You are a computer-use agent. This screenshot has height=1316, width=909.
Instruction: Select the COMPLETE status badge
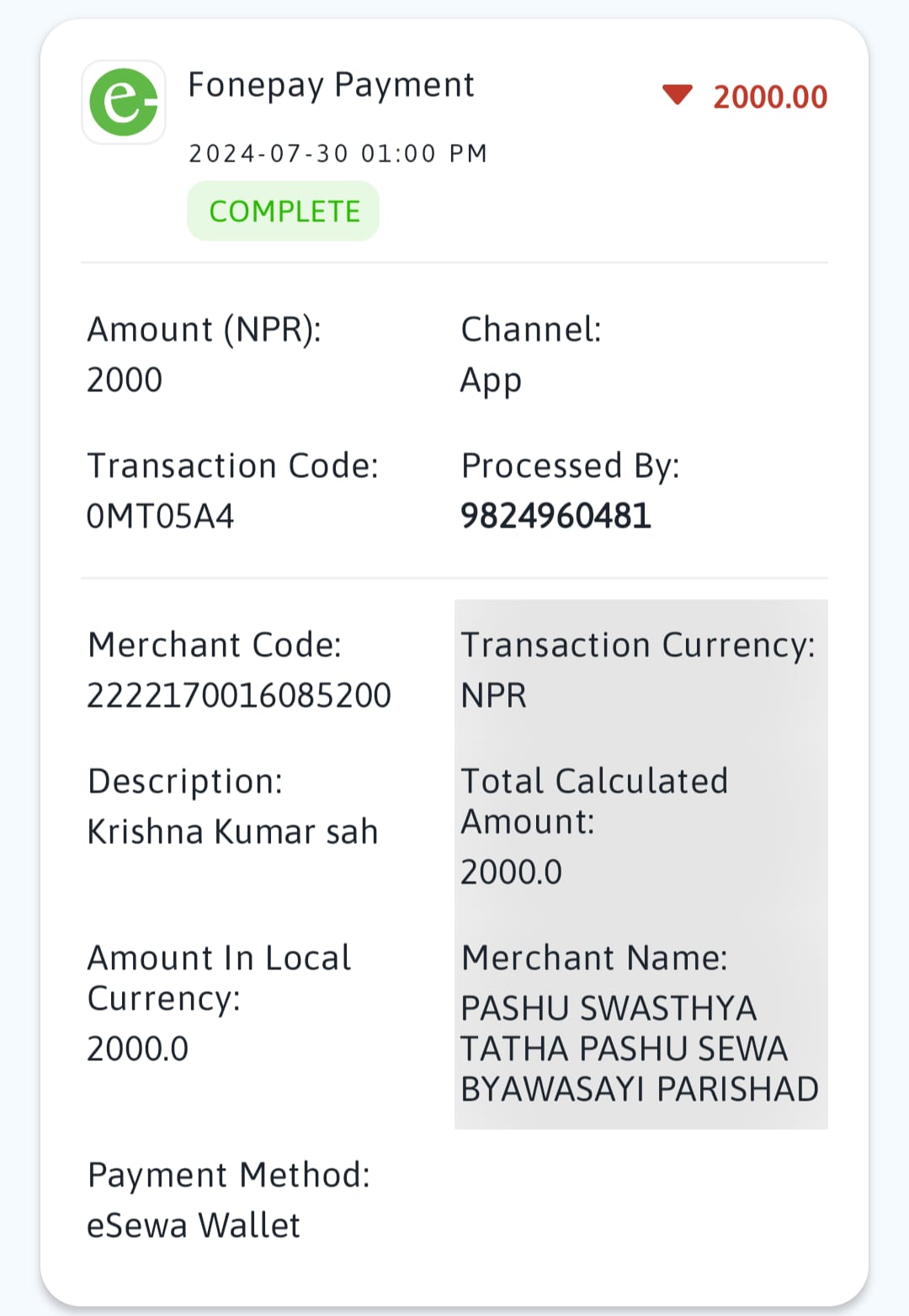(x=284, y=211)
